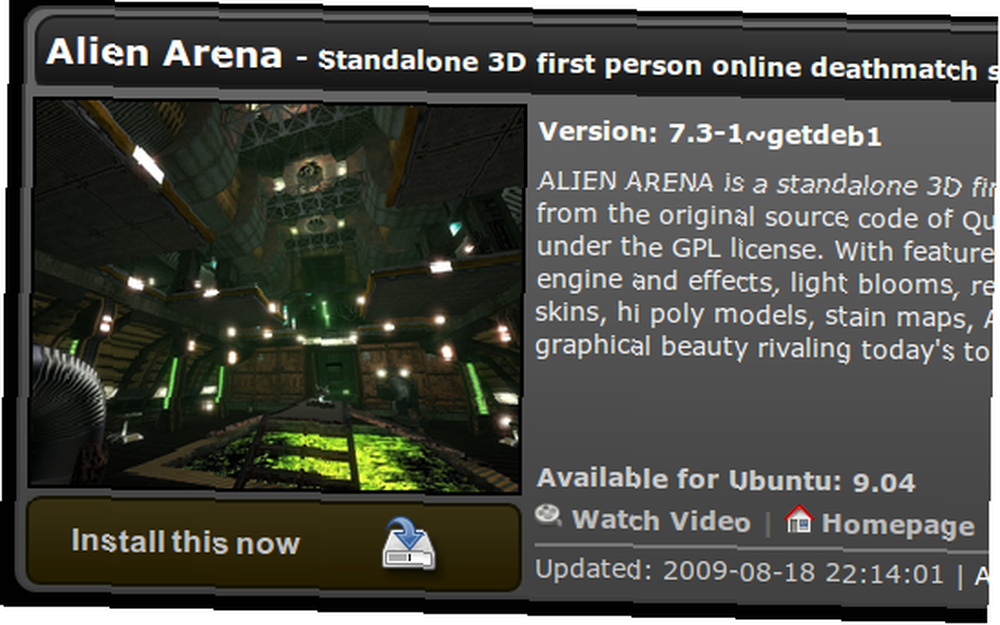Click the red-roofed house icon beside Homepage

point(799,519)
